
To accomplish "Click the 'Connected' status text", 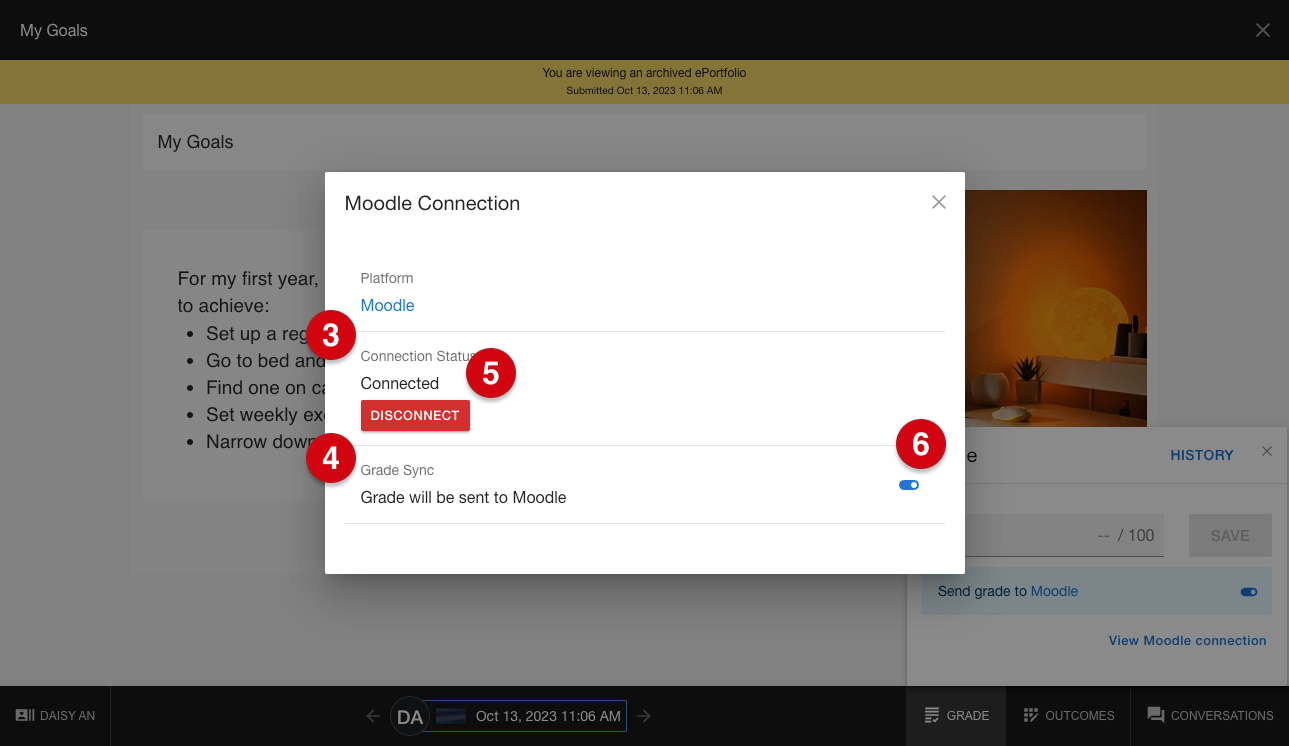I will pyautogui.click(x=400, y=383).
